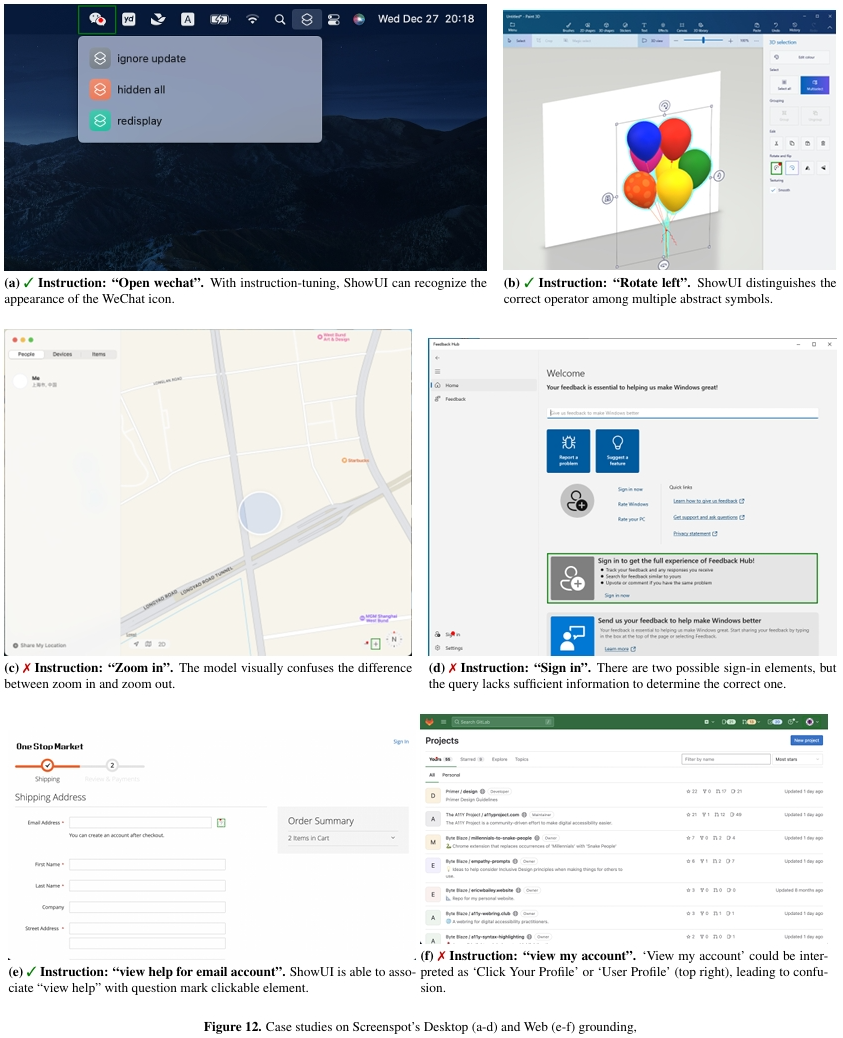Focus the First Name field on checkout
The image size is (843, 1038).
[147, 865]
